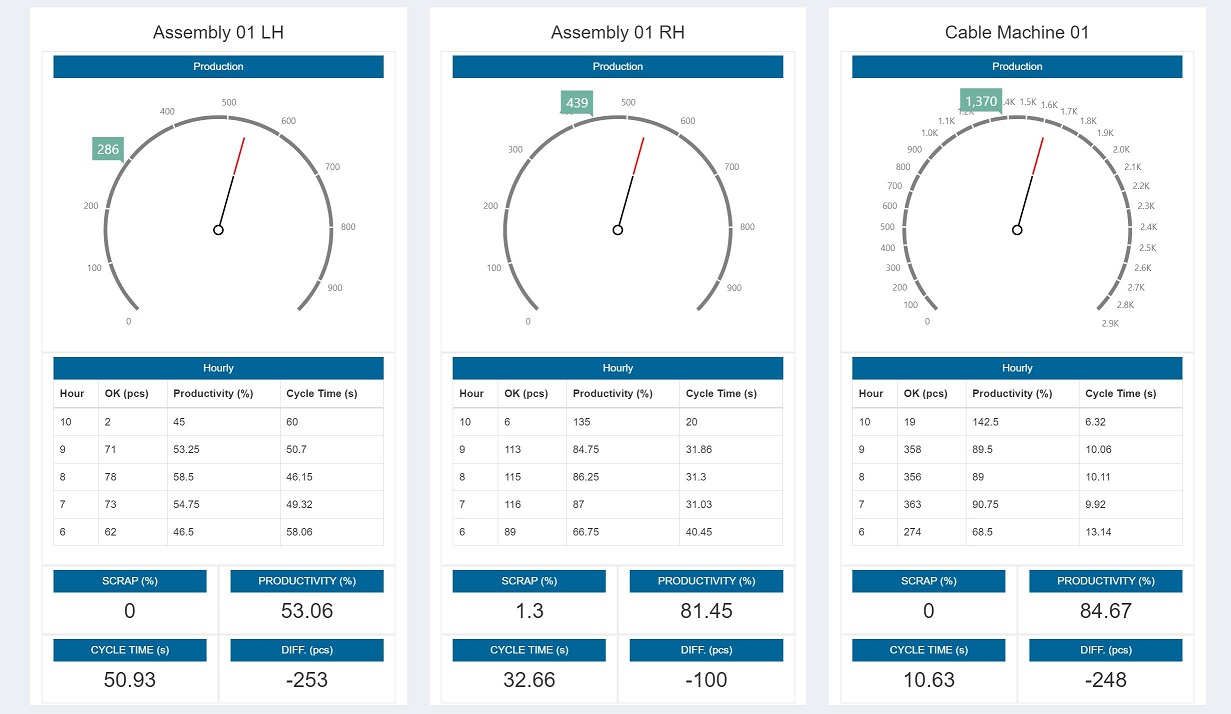Select the 53.25 productivity cell
Screen dimensions: 1231x714
[x=223, y=450]
